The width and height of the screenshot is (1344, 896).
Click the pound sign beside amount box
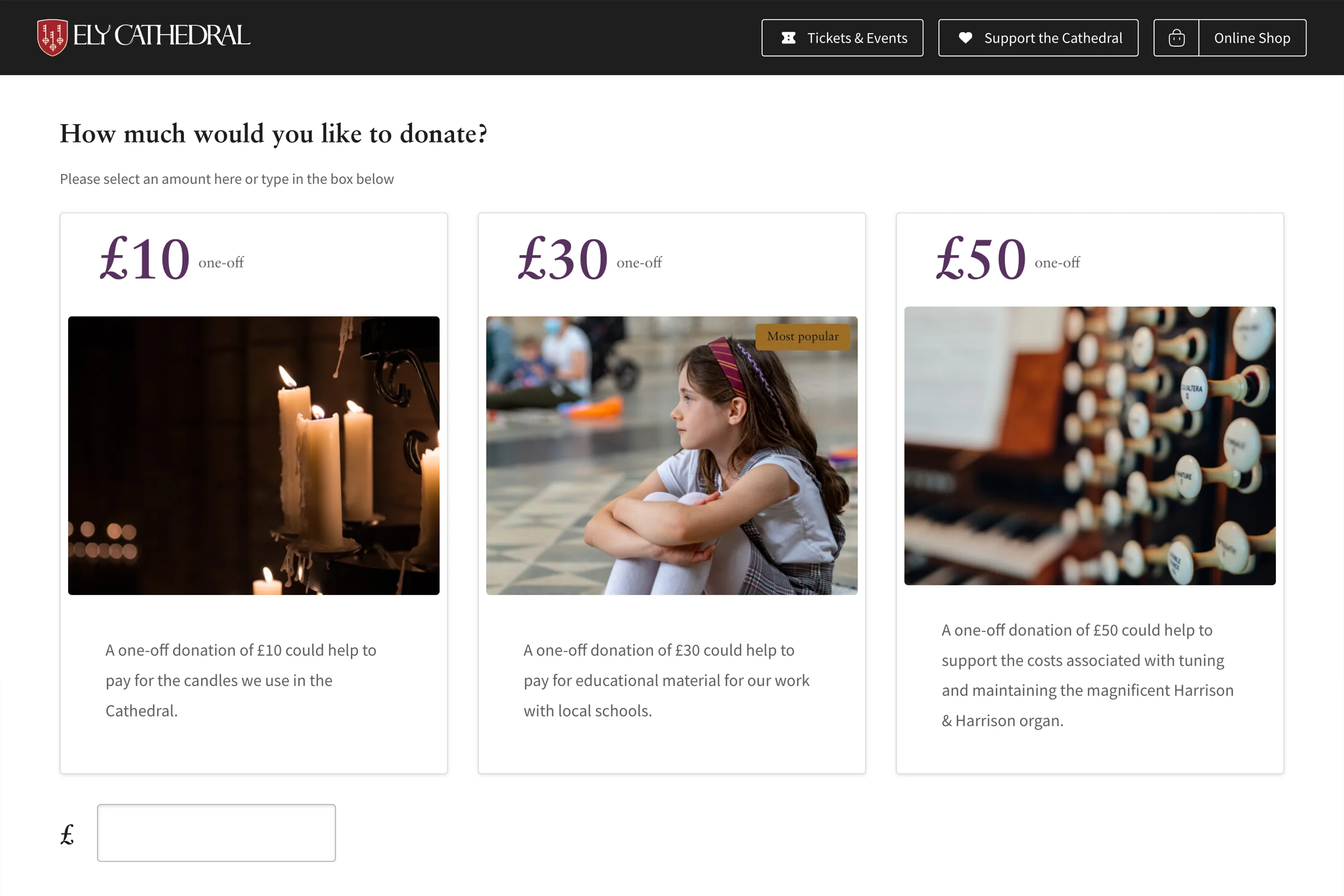(x=68, y=834)
